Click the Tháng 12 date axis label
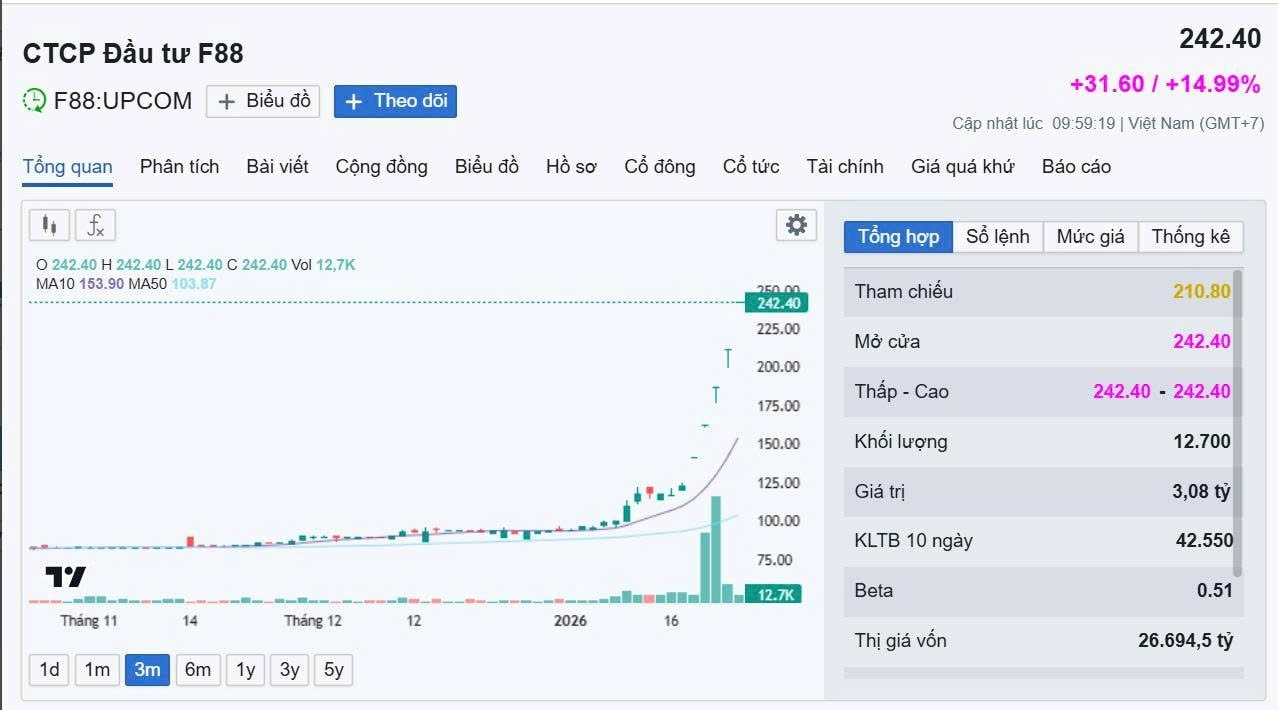1278x710 pixels. [x=313, y=621]
